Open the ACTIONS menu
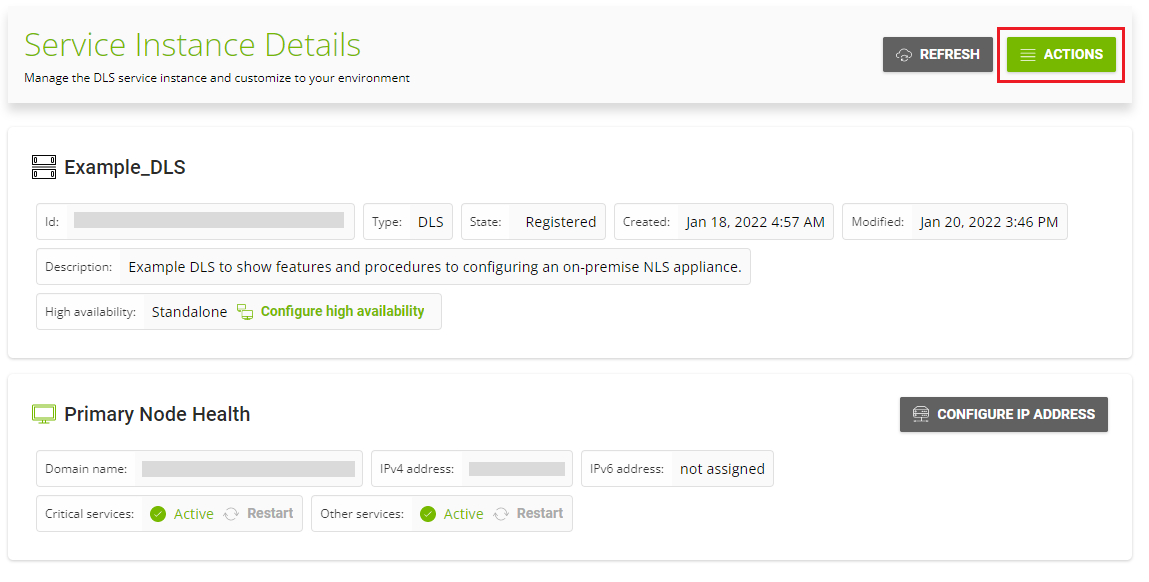1149x582 pixels. point(1060,55)
